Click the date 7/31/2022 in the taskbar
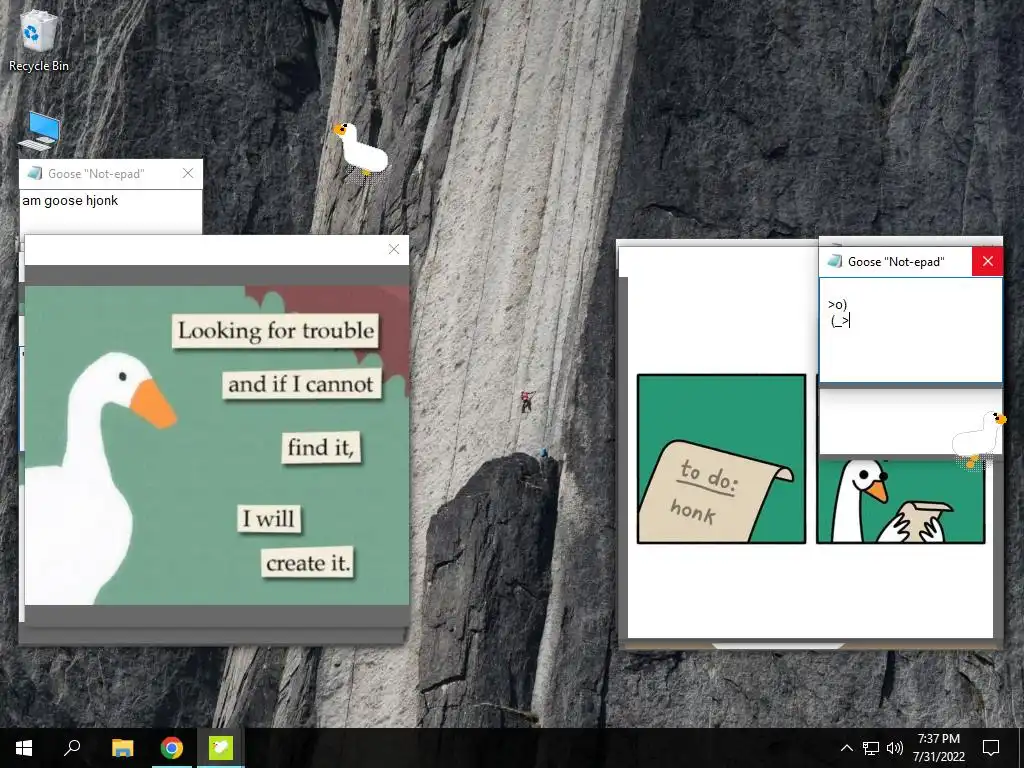 (x=938, y=757)
